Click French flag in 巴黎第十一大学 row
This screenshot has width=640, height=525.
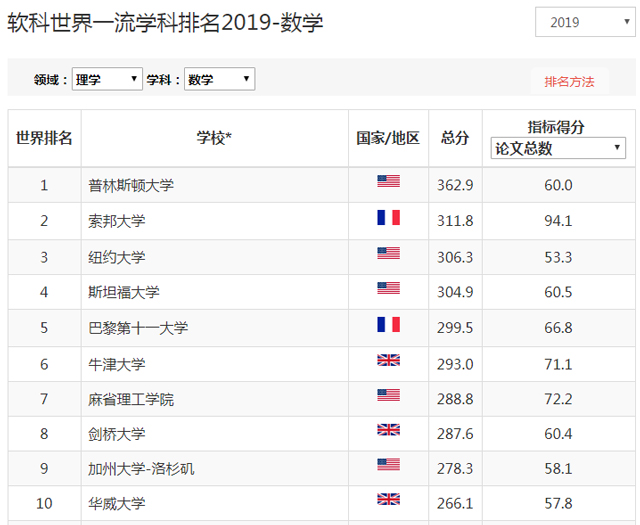click(x=389, y=324)
